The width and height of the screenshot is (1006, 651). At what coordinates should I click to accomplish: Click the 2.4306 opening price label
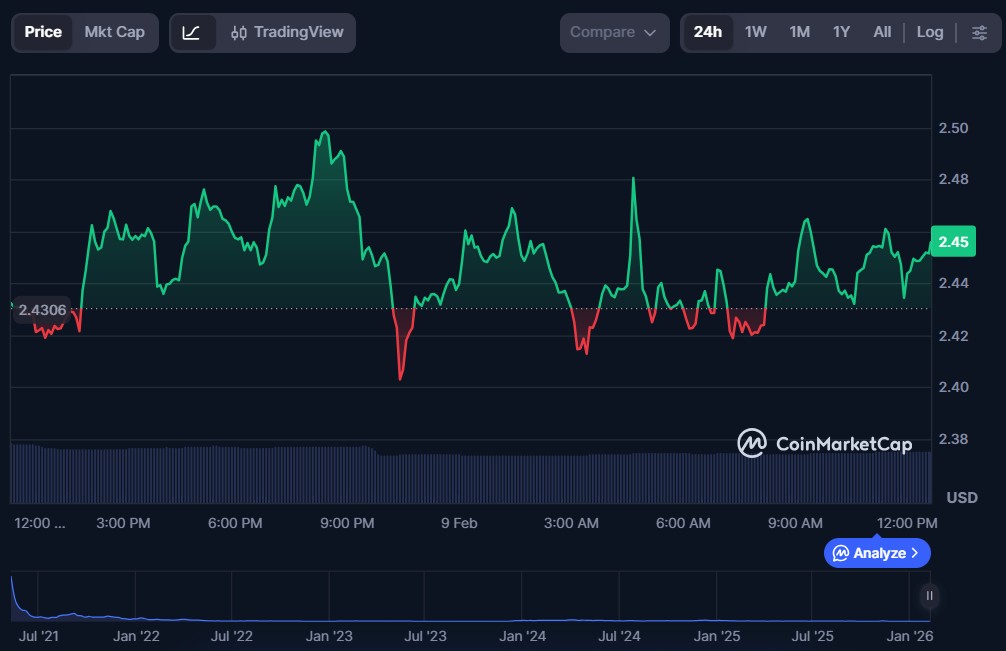coord(42,310)
